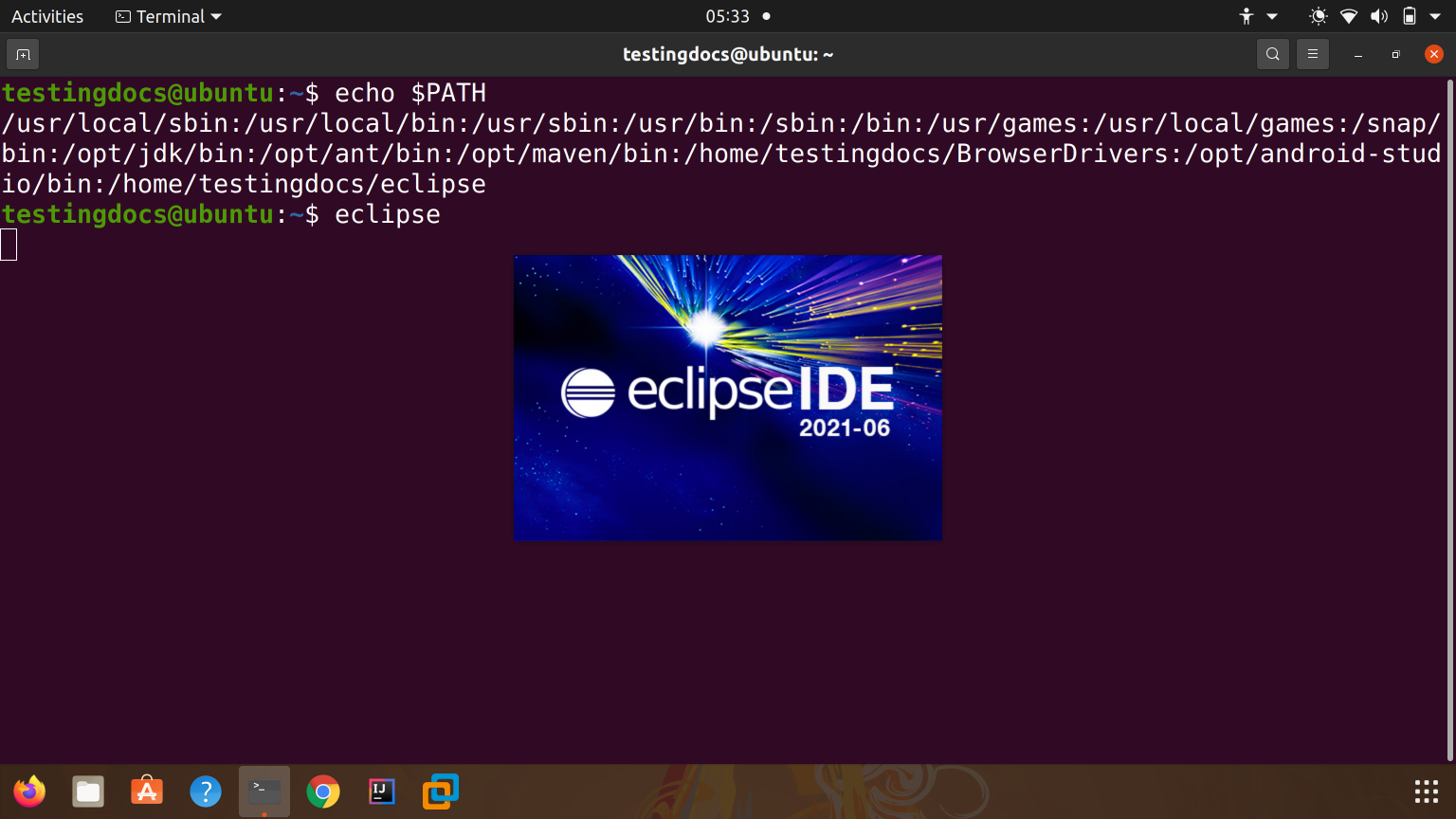
Task: Click the terminal window title testingdocs@ubuntu
Action: point(728,54)
